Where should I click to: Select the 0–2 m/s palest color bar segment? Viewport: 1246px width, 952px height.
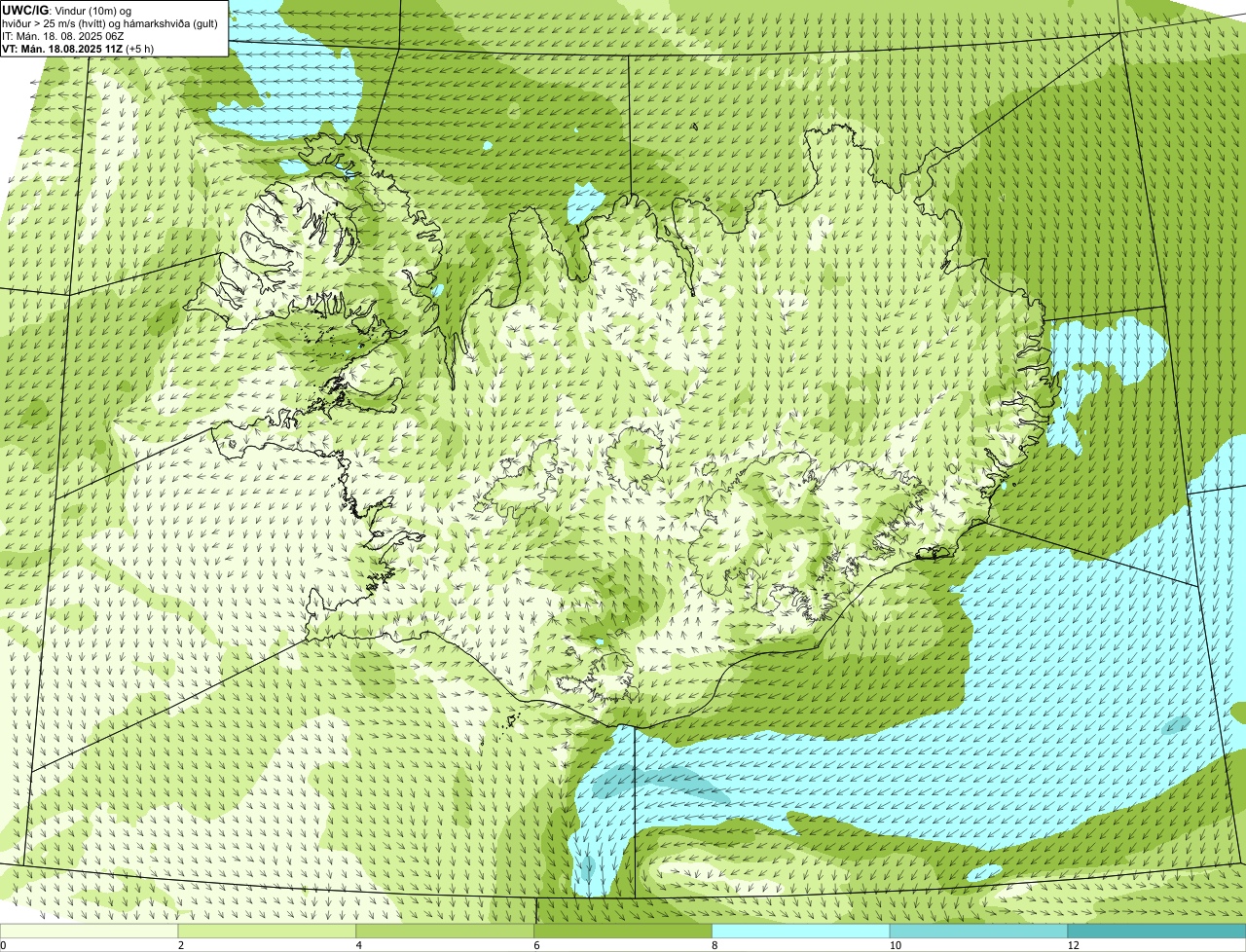click(x=90, y=932)
